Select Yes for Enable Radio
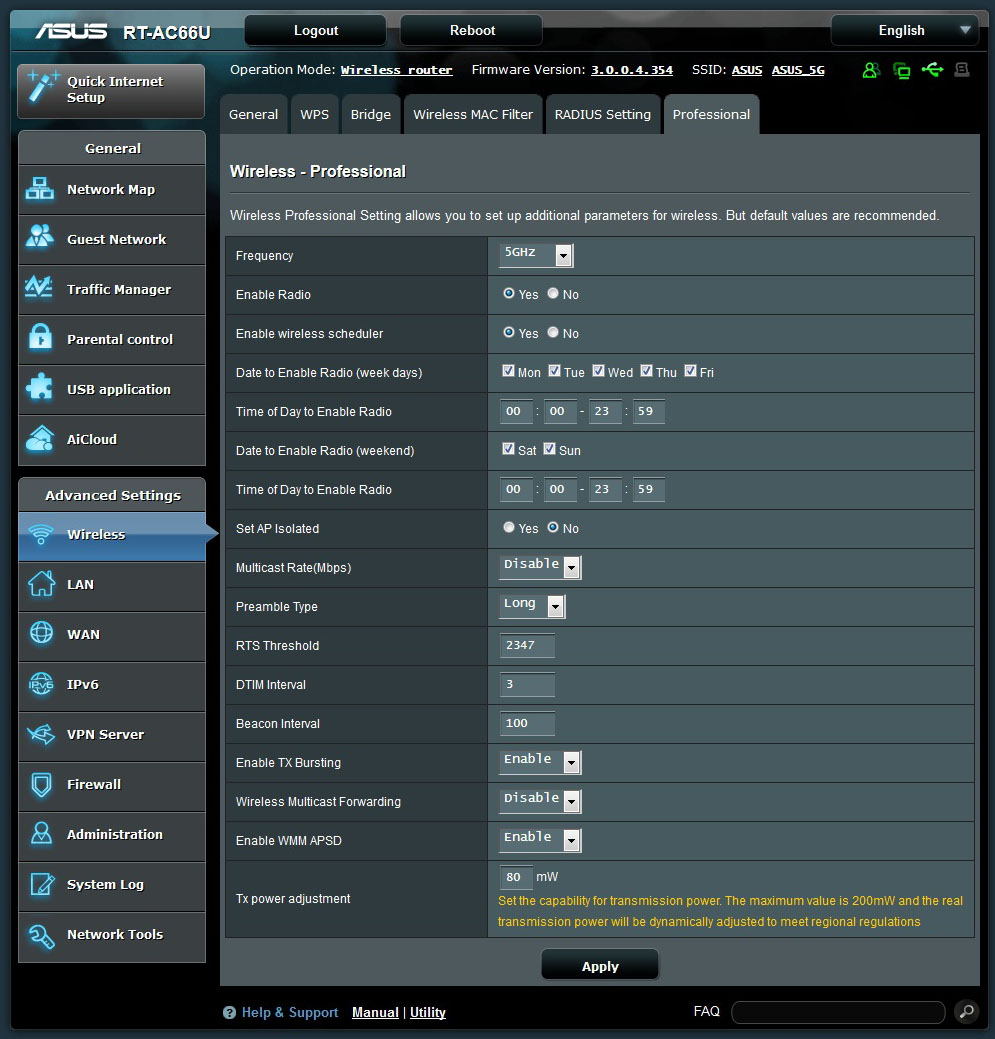The width and height of the screenshot is (995, 1039). tap(509, 293)
